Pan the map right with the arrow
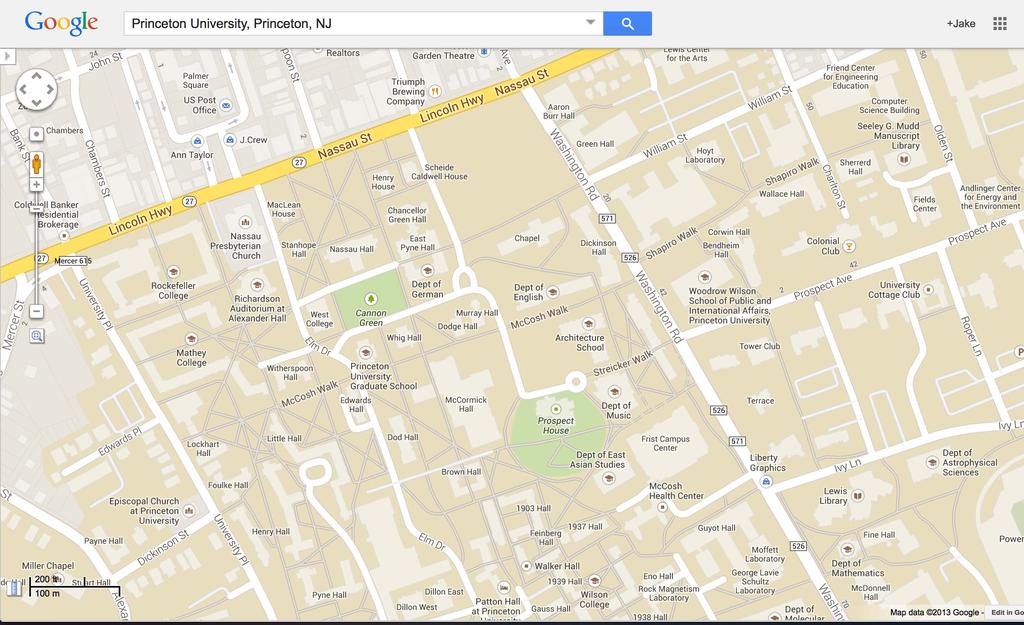 50,89
